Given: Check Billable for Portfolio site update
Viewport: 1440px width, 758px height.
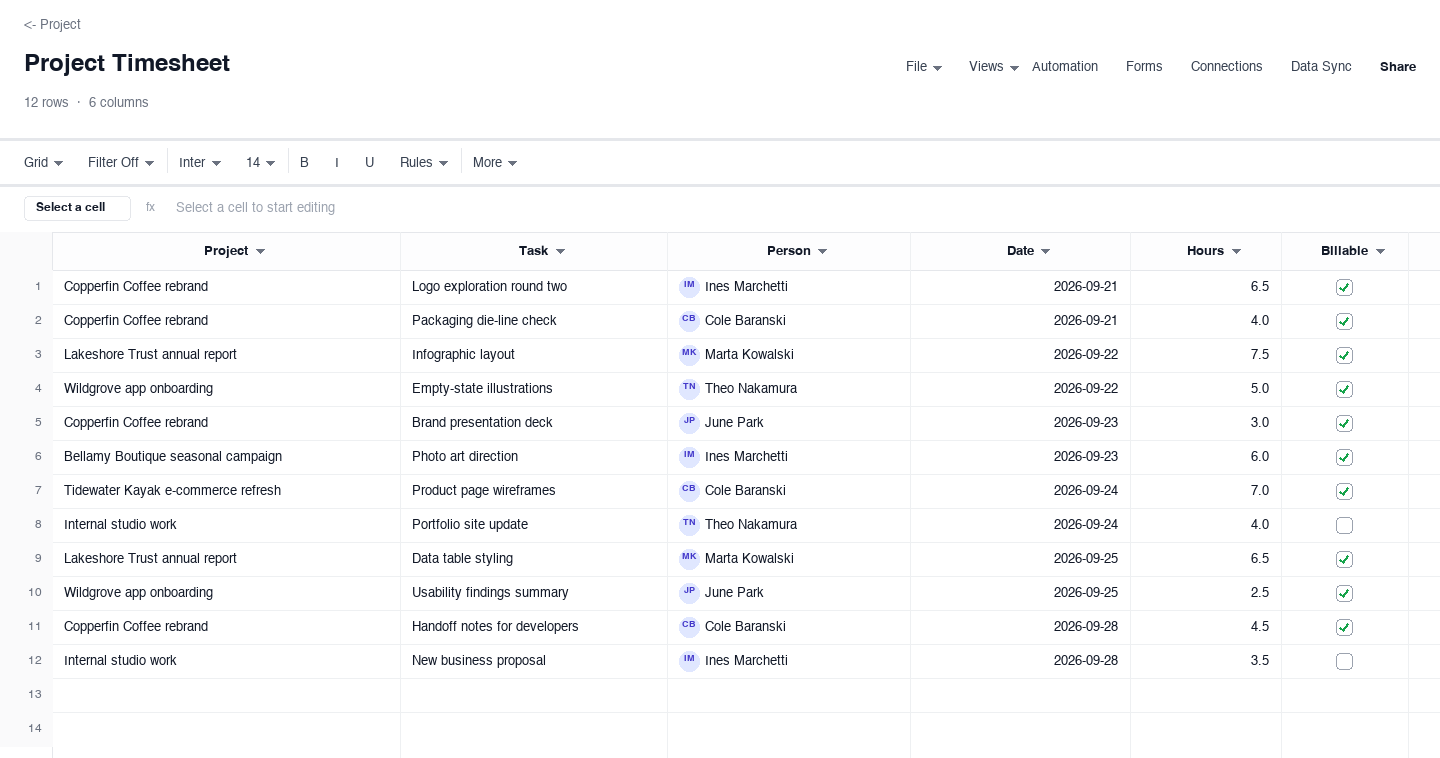Looking at the screenshot, I should click(x=1344, y=525).
